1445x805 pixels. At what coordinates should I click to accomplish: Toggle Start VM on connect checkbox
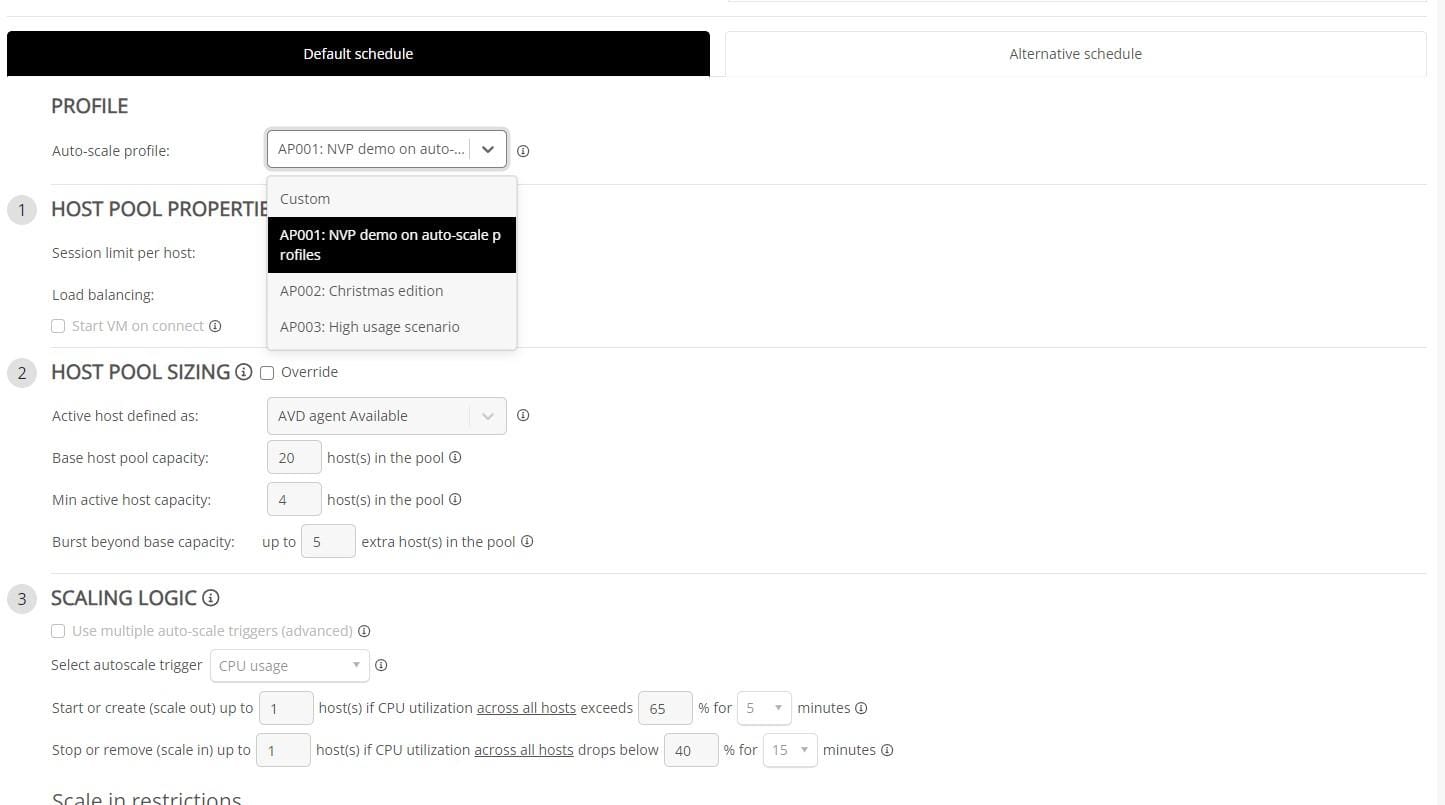tap(58, 326)
